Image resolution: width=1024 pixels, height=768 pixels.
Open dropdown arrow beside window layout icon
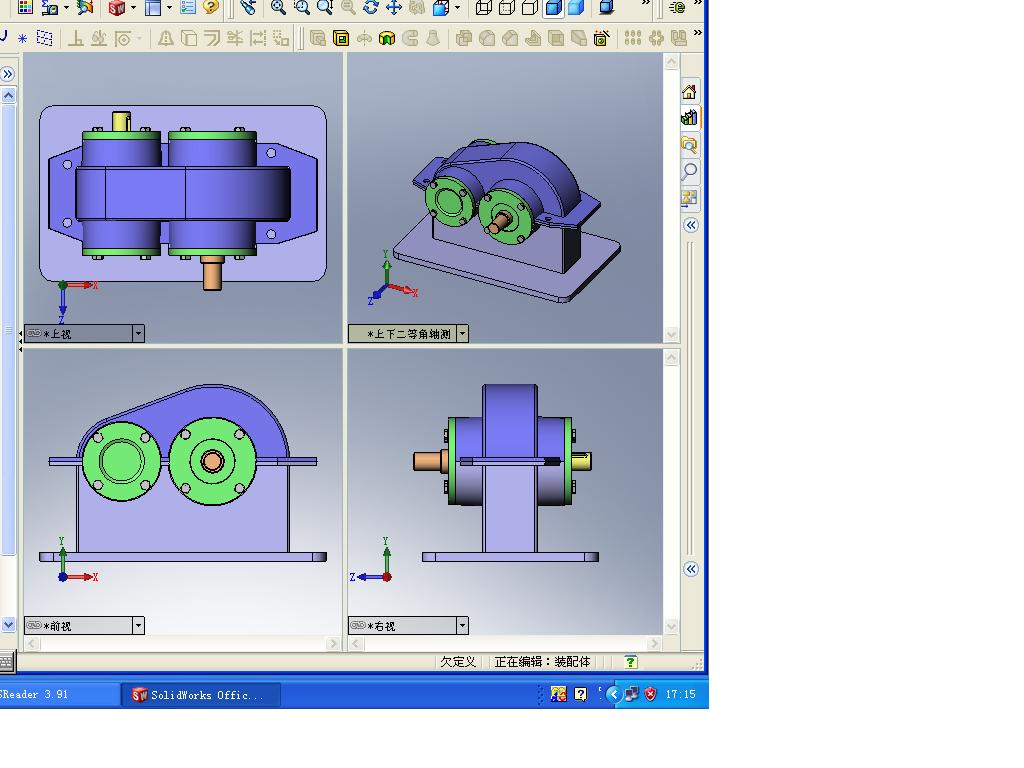click(169, 8)
